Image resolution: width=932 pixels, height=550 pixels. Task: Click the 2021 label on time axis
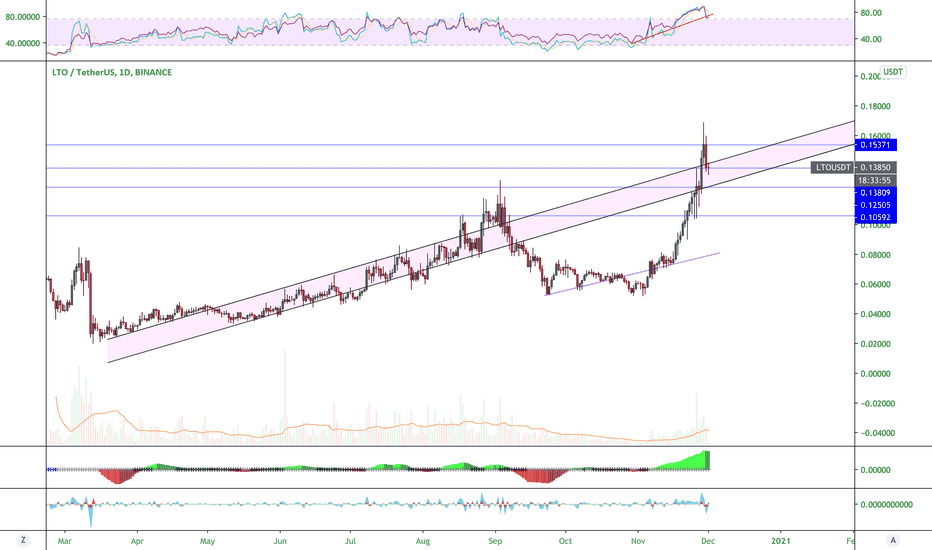[780, 541]
